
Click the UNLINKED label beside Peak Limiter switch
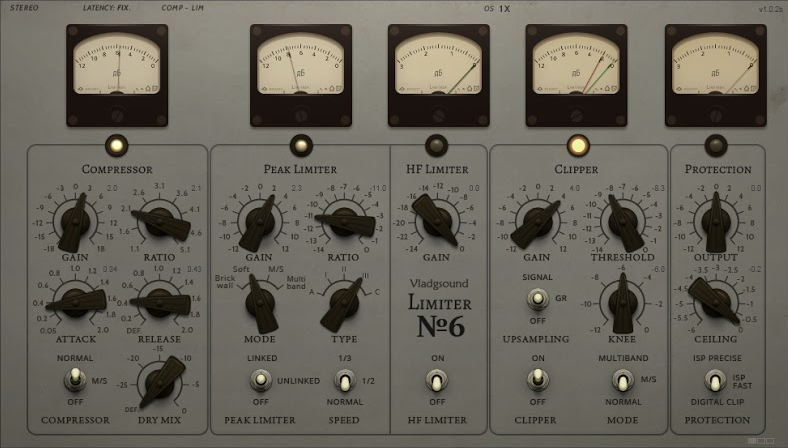299,381
